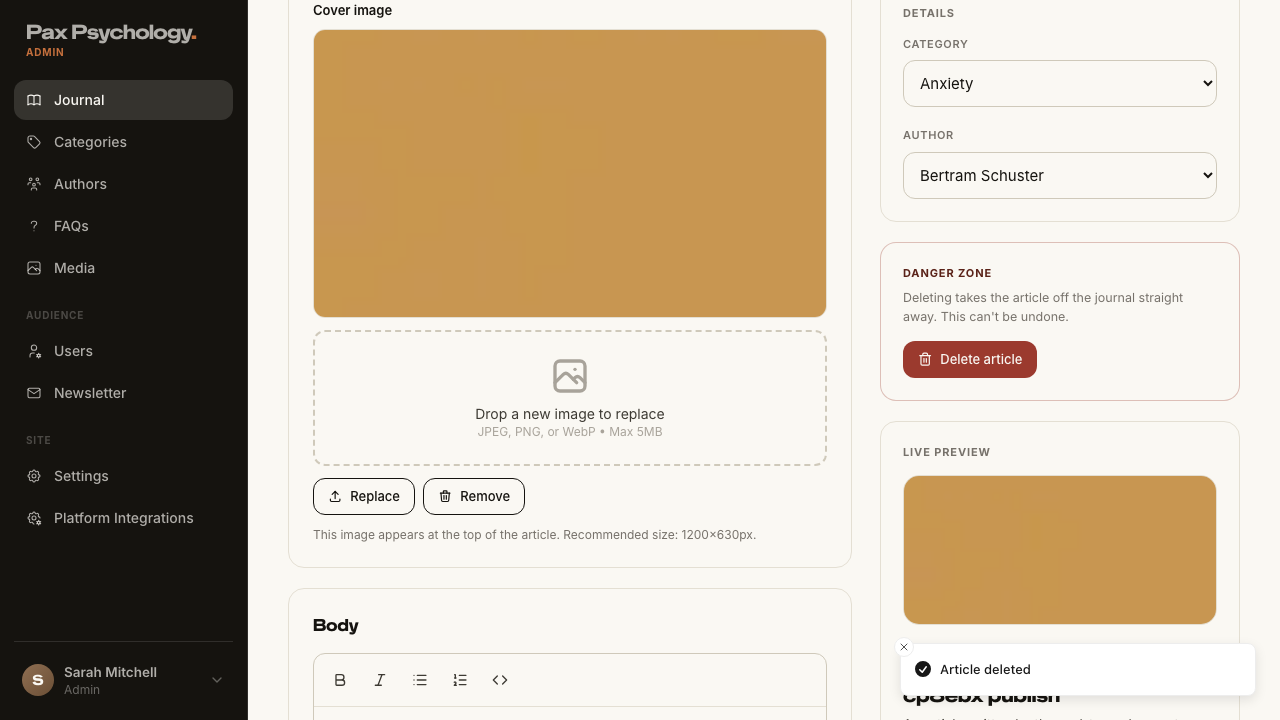Image resolution: width=1280 pixels, height=720 pixels.
Task: Dismiss the Article deleted notification
Action: point(904,647)
